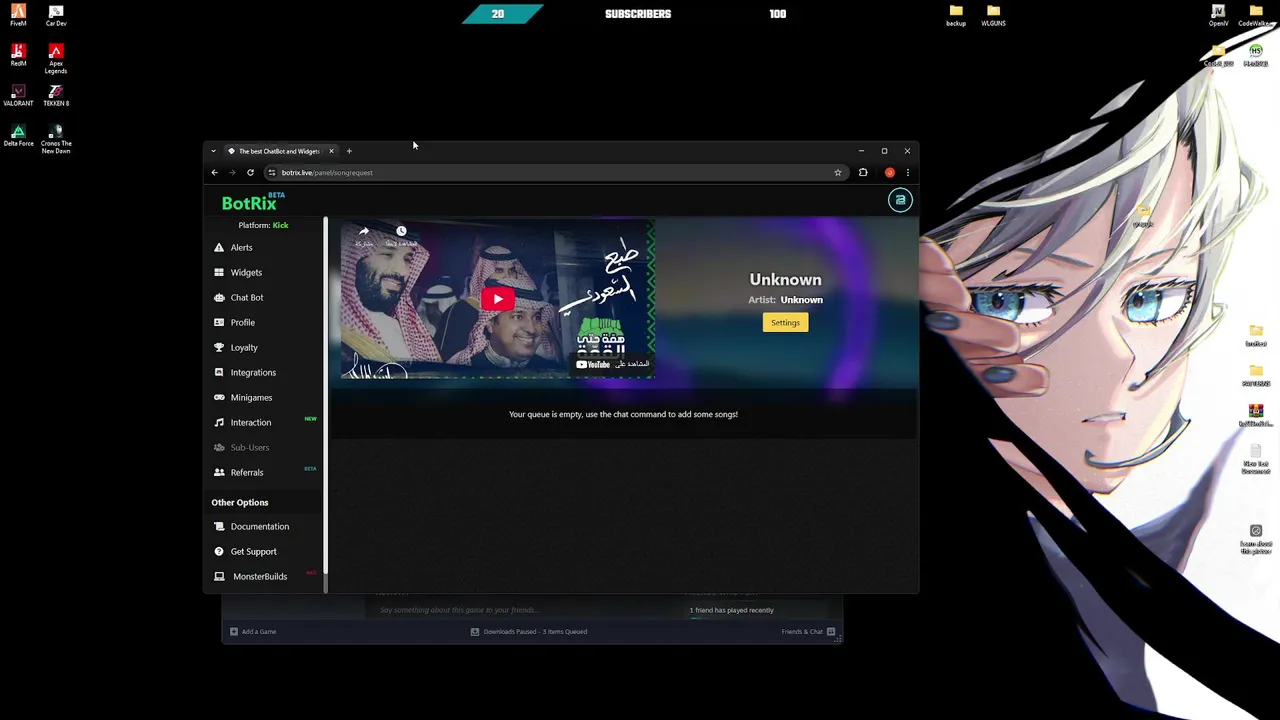This screenshot has height=720, width=1280.
Task: Click the queue is empty message
Action: (623, 414)
